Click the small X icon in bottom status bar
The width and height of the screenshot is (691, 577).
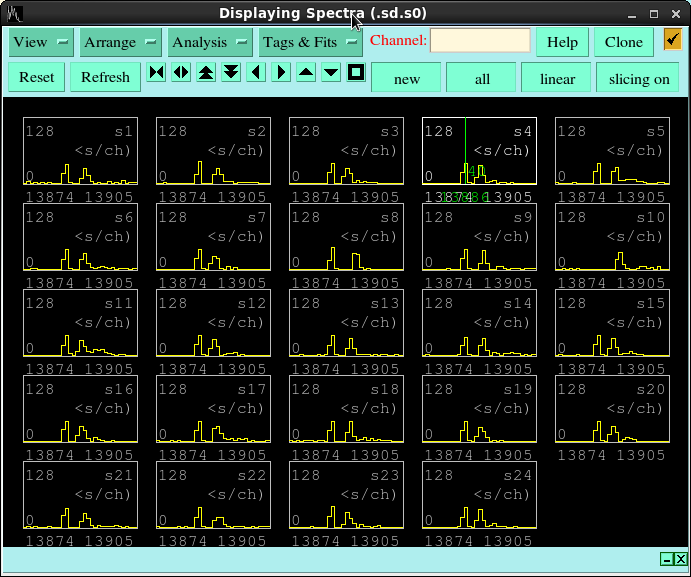pos(681,559)
